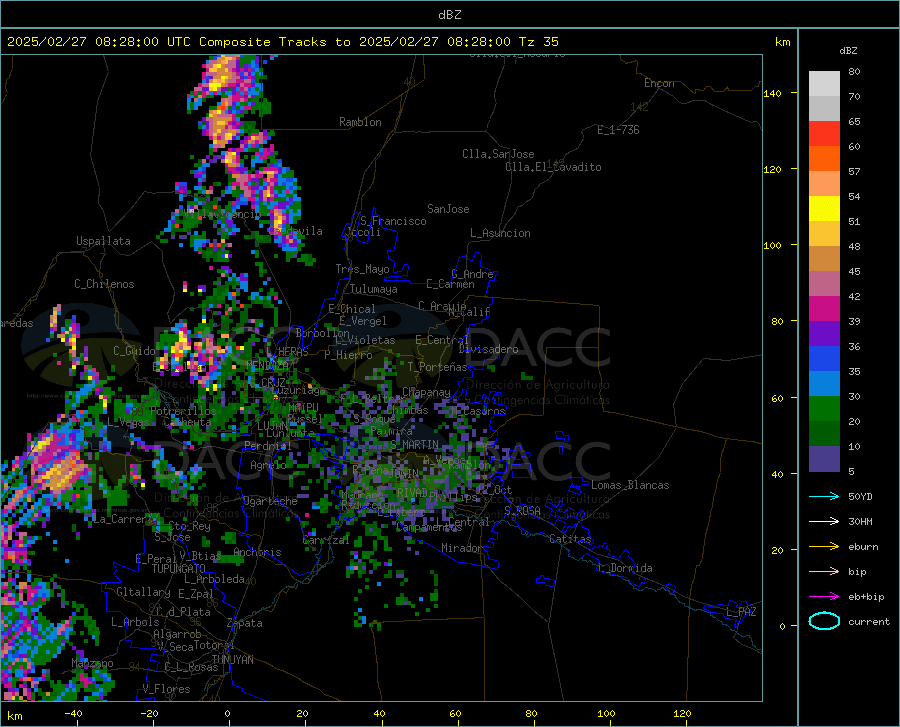900x727 pixels.
Task: Click the 'L_Dormida' map label
Action: click(x=624, y=568)
